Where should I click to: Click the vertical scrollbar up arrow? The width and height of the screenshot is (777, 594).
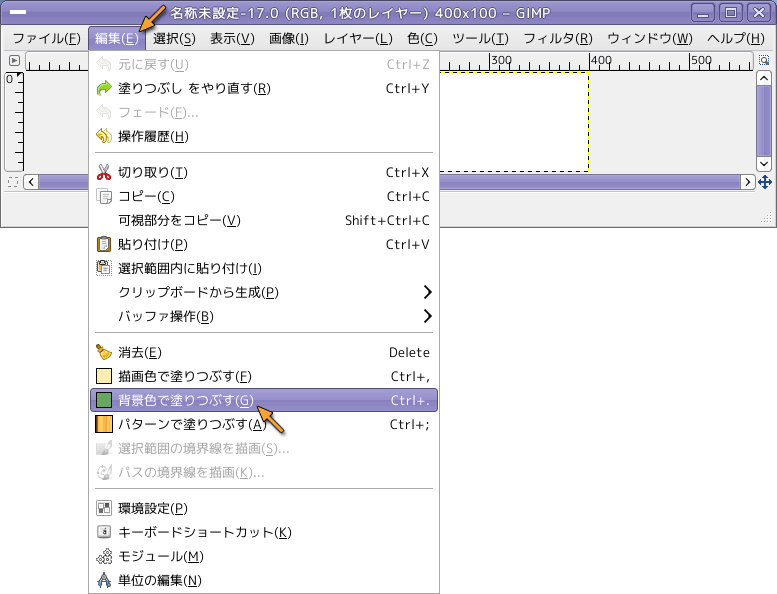(x=764, y=78)
